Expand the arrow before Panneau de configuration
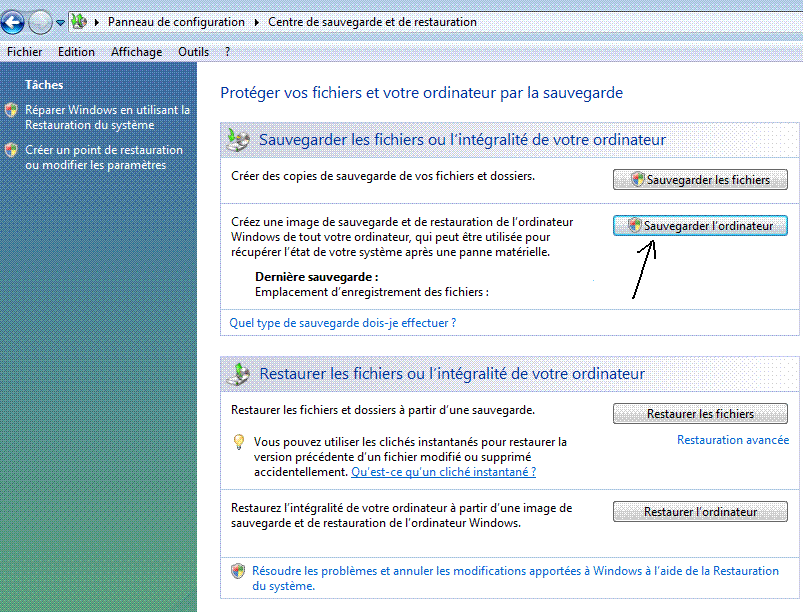Image resolution: width=803 pixels, height=612 pixels. tap(97, 22)
